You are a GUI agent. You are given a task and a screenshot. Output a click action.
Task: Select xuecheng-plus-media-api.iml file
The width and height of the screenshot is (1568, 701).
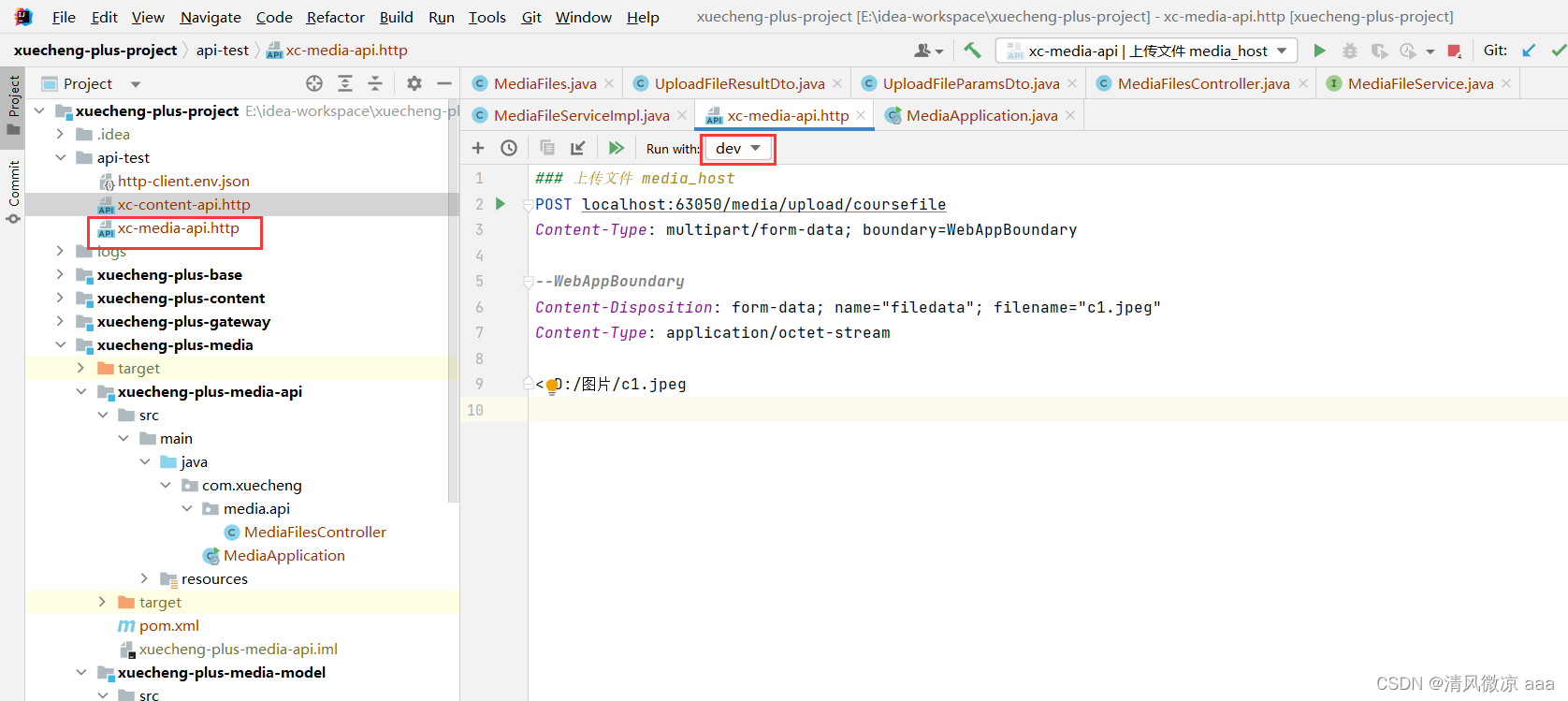[x=238, y=649]
